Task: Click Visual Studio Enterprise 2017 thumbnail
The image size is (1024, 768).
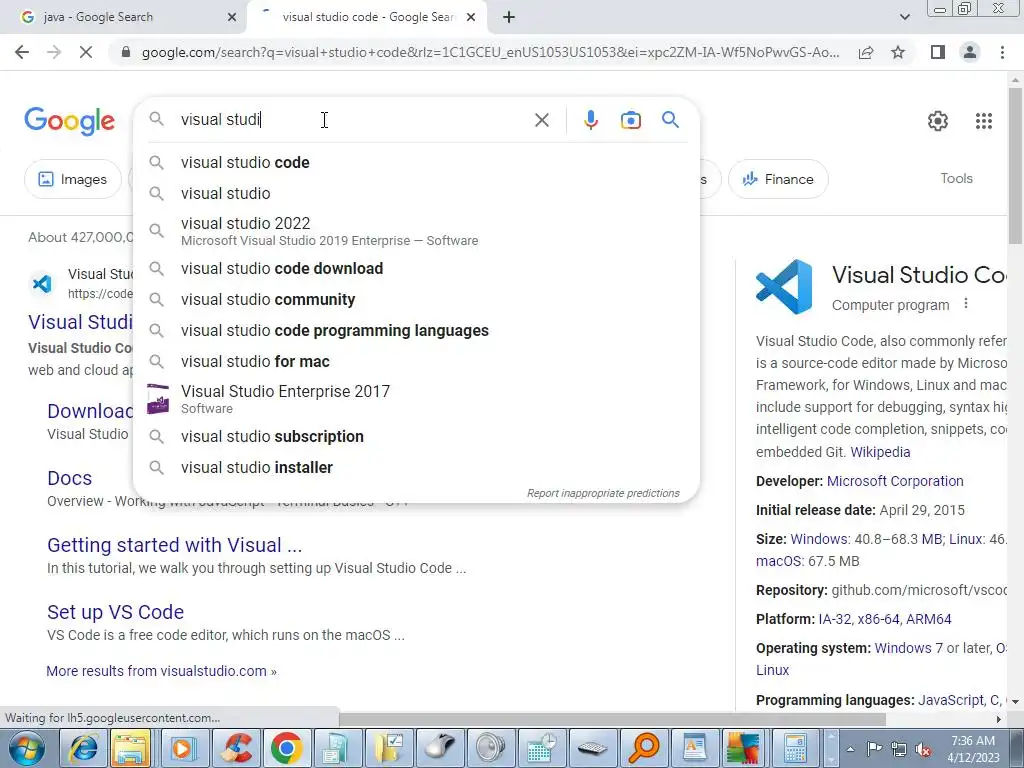Action: (x=158, y=399)
